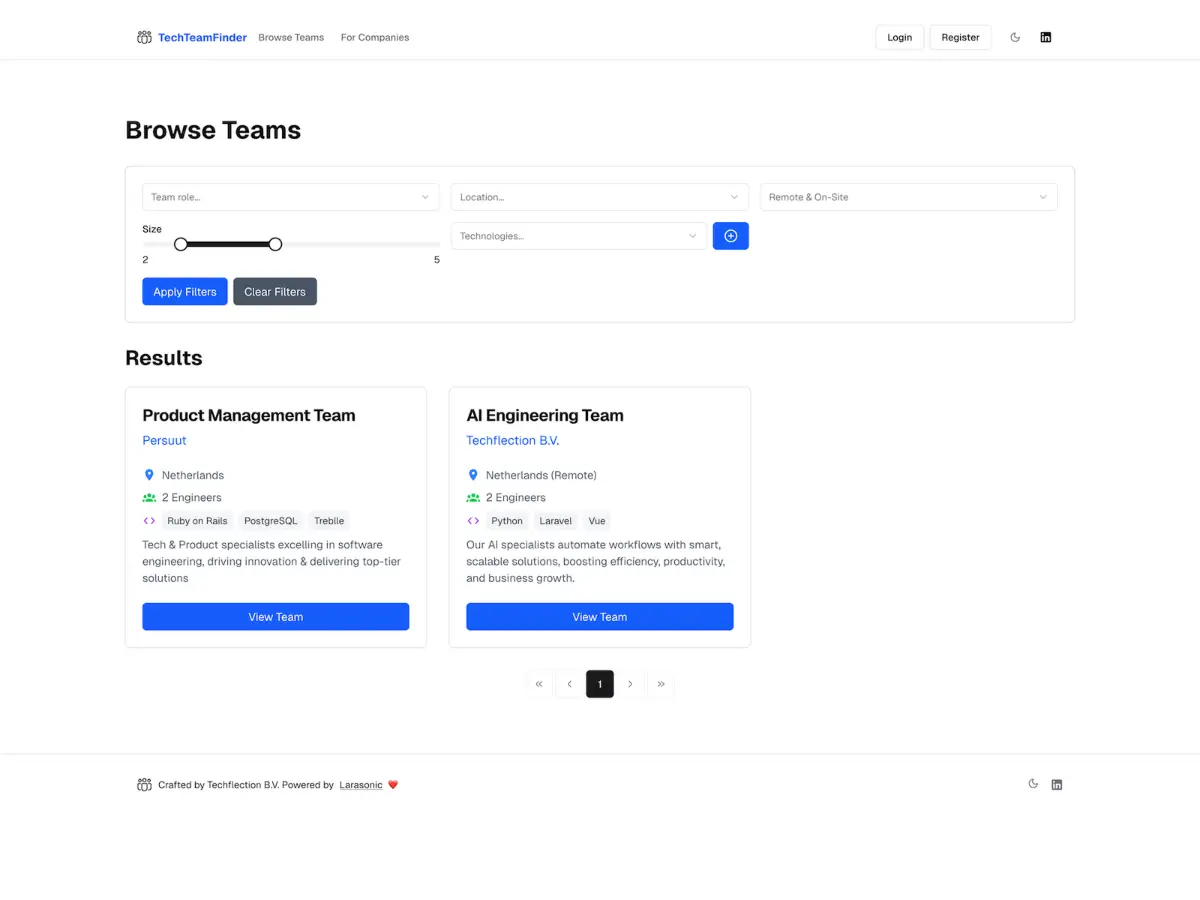This screenshot has width=1200, height=900.
Task: Click the LinkedIn icon in the footer
Action: click(x=1057, y=784)
